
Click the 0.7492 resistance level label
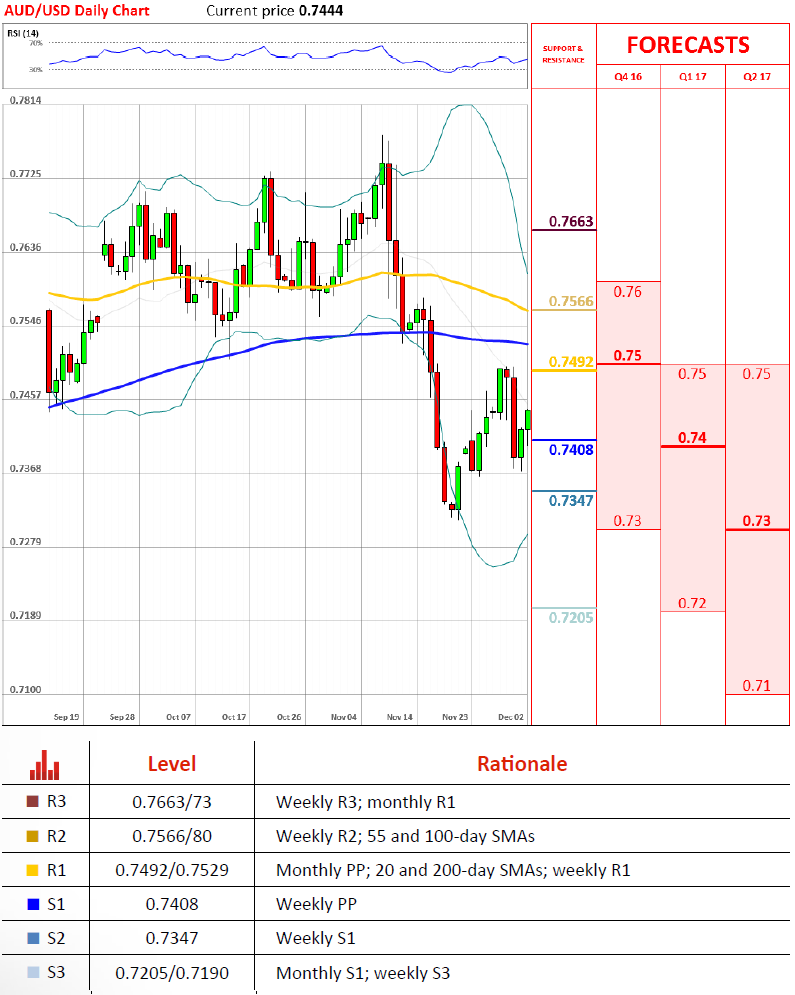pyautogui.click(x=571, y=362)
